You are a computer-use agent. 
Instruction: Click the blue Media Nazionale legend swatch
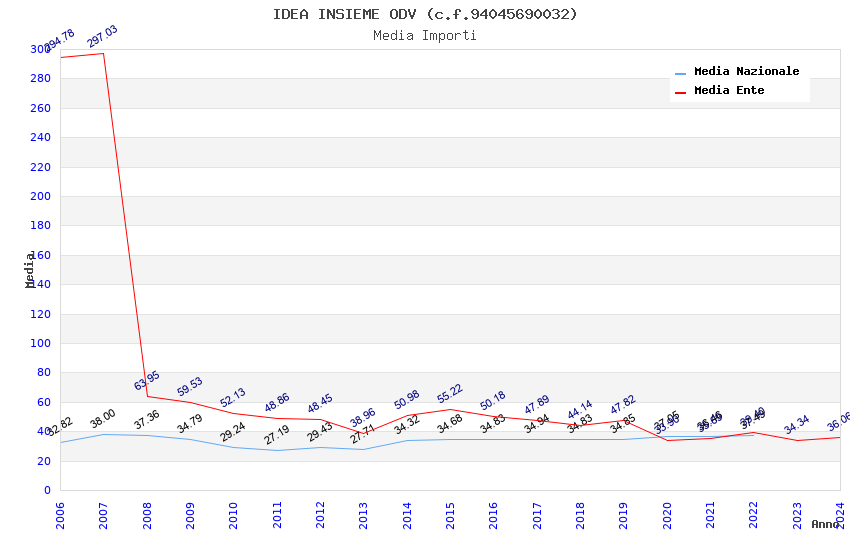point(680,73)
